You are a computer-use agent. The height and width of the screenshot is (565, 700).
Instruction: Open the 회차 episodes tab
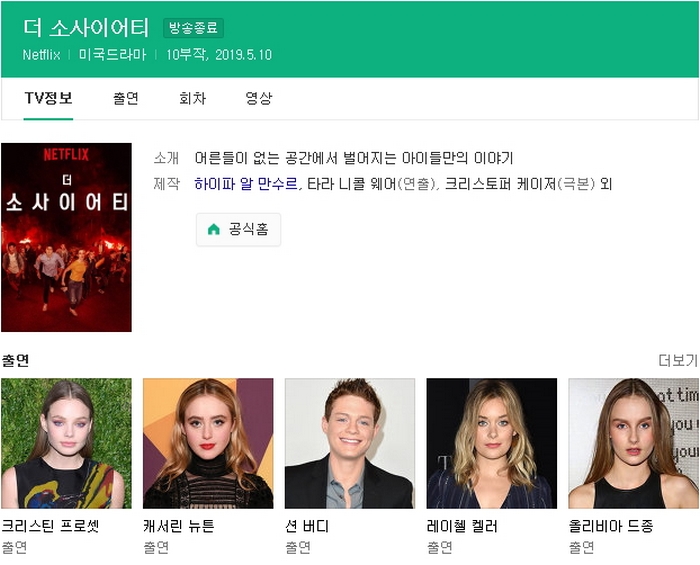pyautogui.click(x=192, y=98)
